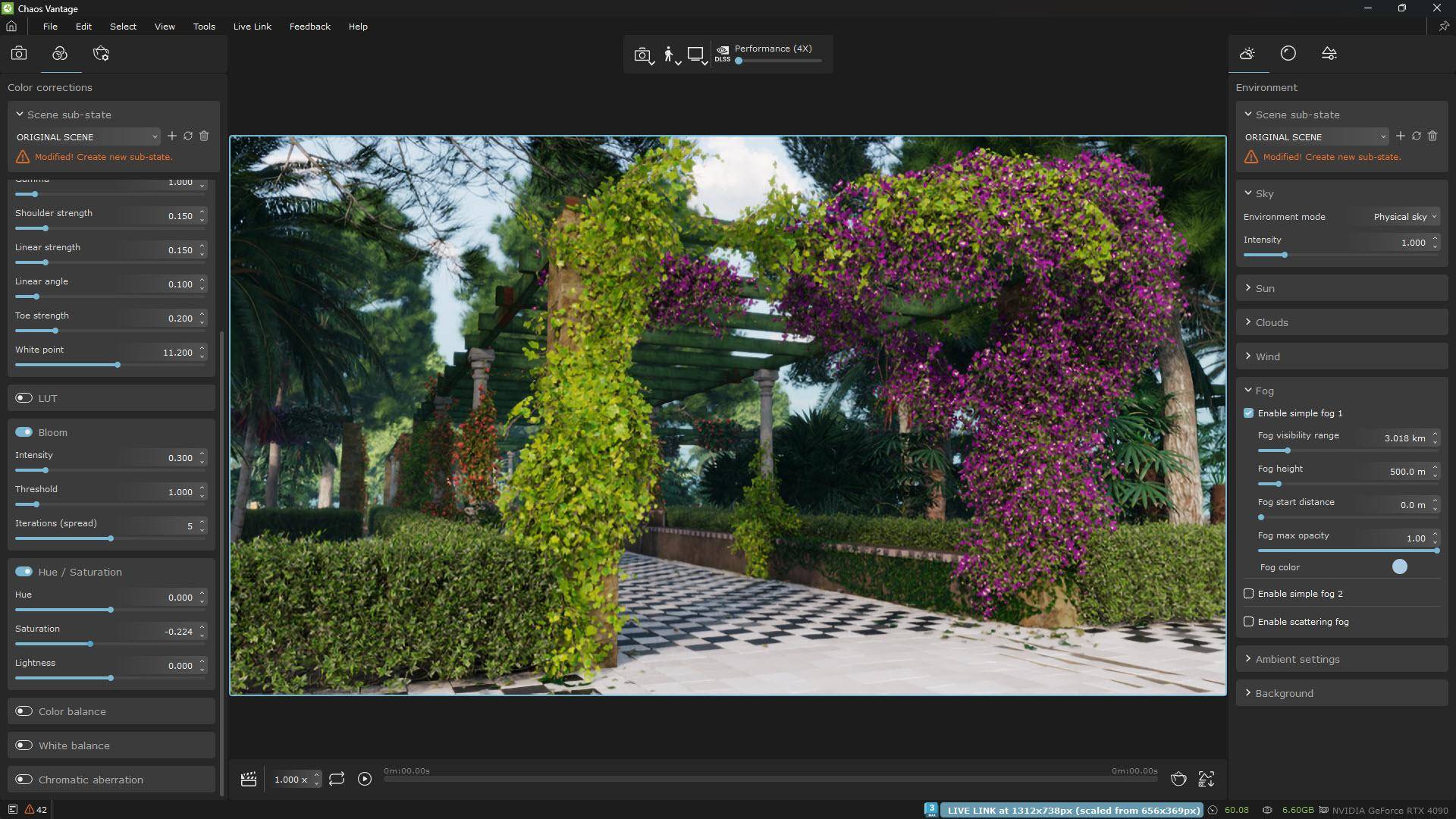Click the Fog visibility range value field
Image resolution: width=1456 pixels, height=819 pixels.
click(1404, 438)
